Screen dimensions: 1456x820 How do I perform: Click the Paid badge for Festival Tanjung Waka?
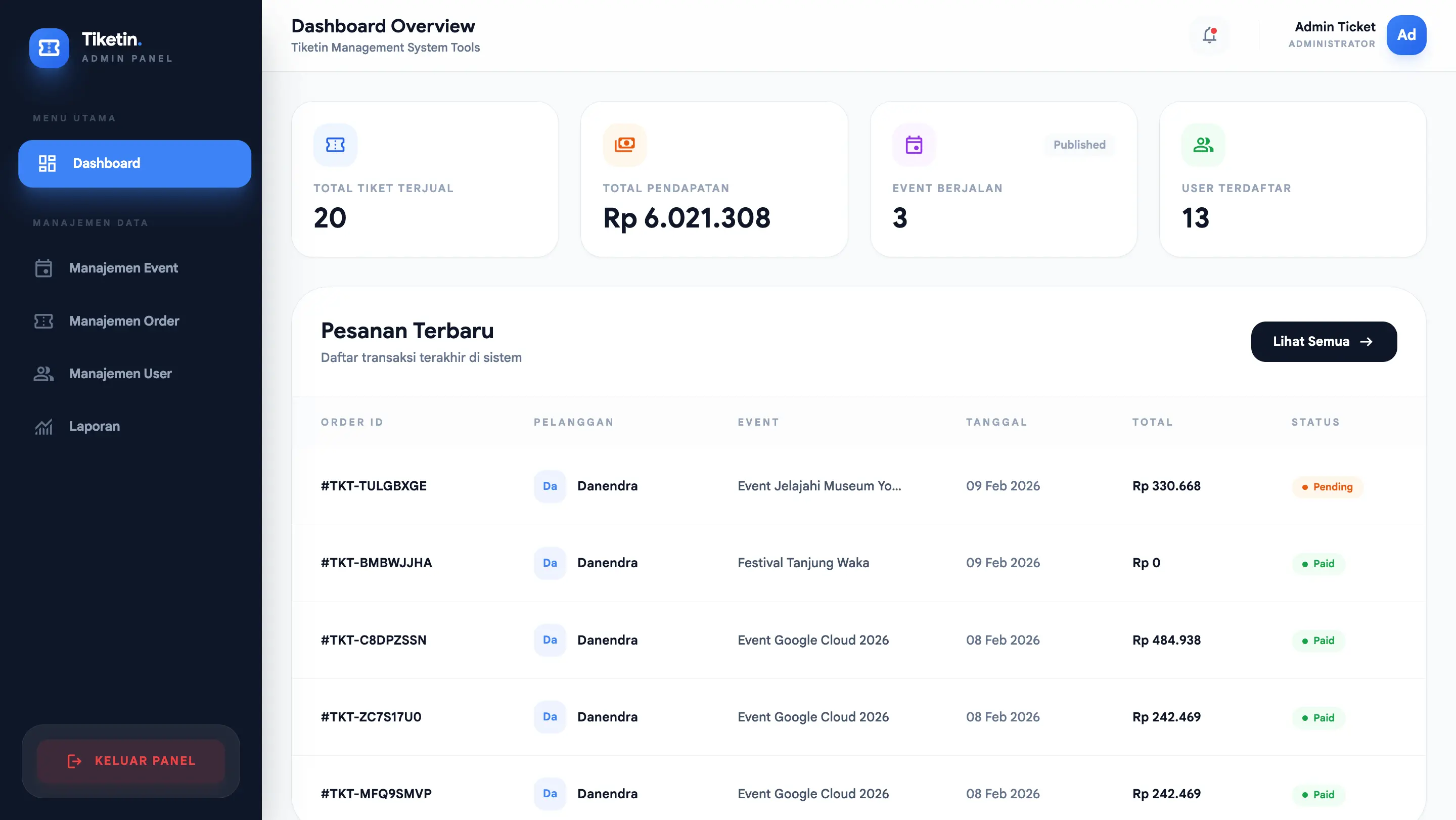tap(1317, 563)
